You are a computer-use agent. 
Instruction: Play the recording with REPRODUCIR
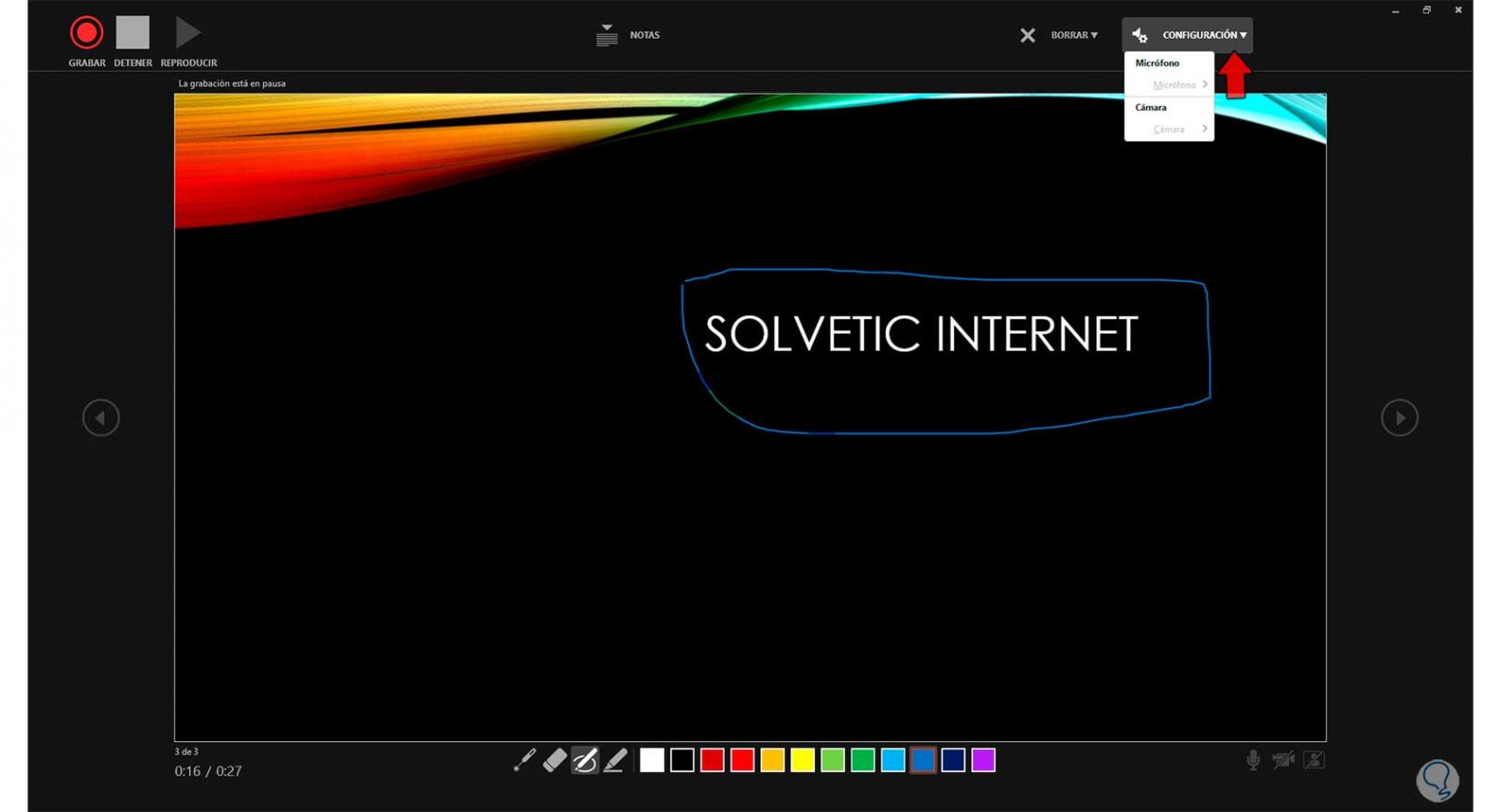pos(188,41)
